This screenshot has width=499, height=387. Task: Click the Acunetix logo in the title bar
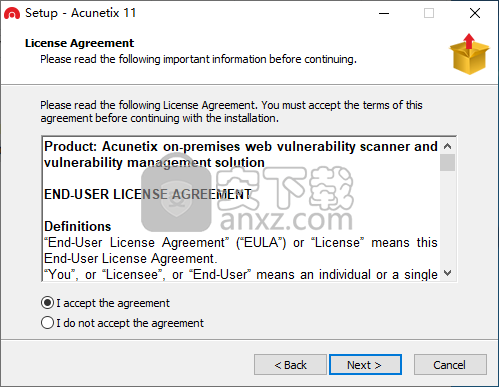click(x=12, y=13)
